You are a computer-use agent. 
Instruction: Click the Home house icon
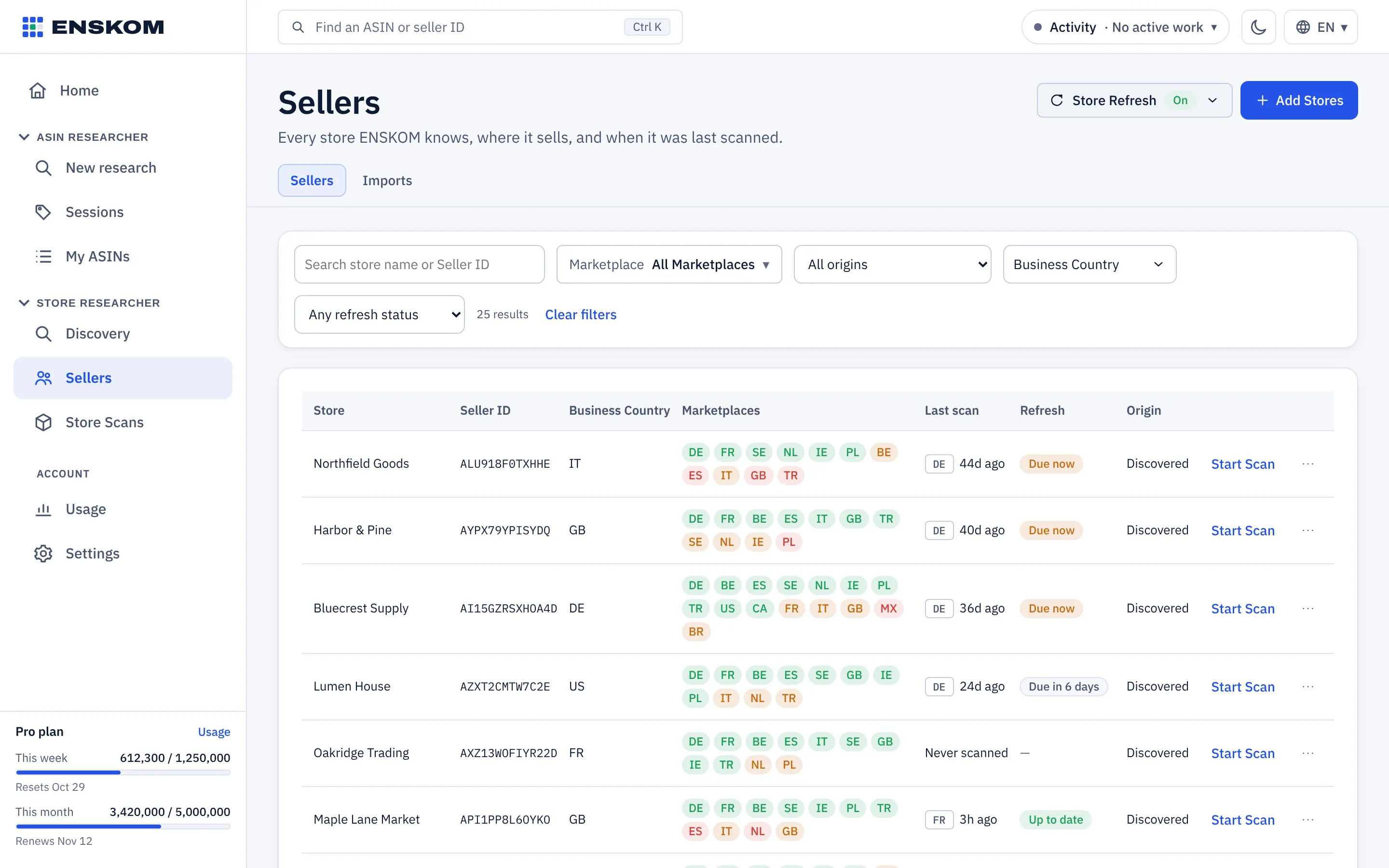pyautogui.click(x=38, y=91)
